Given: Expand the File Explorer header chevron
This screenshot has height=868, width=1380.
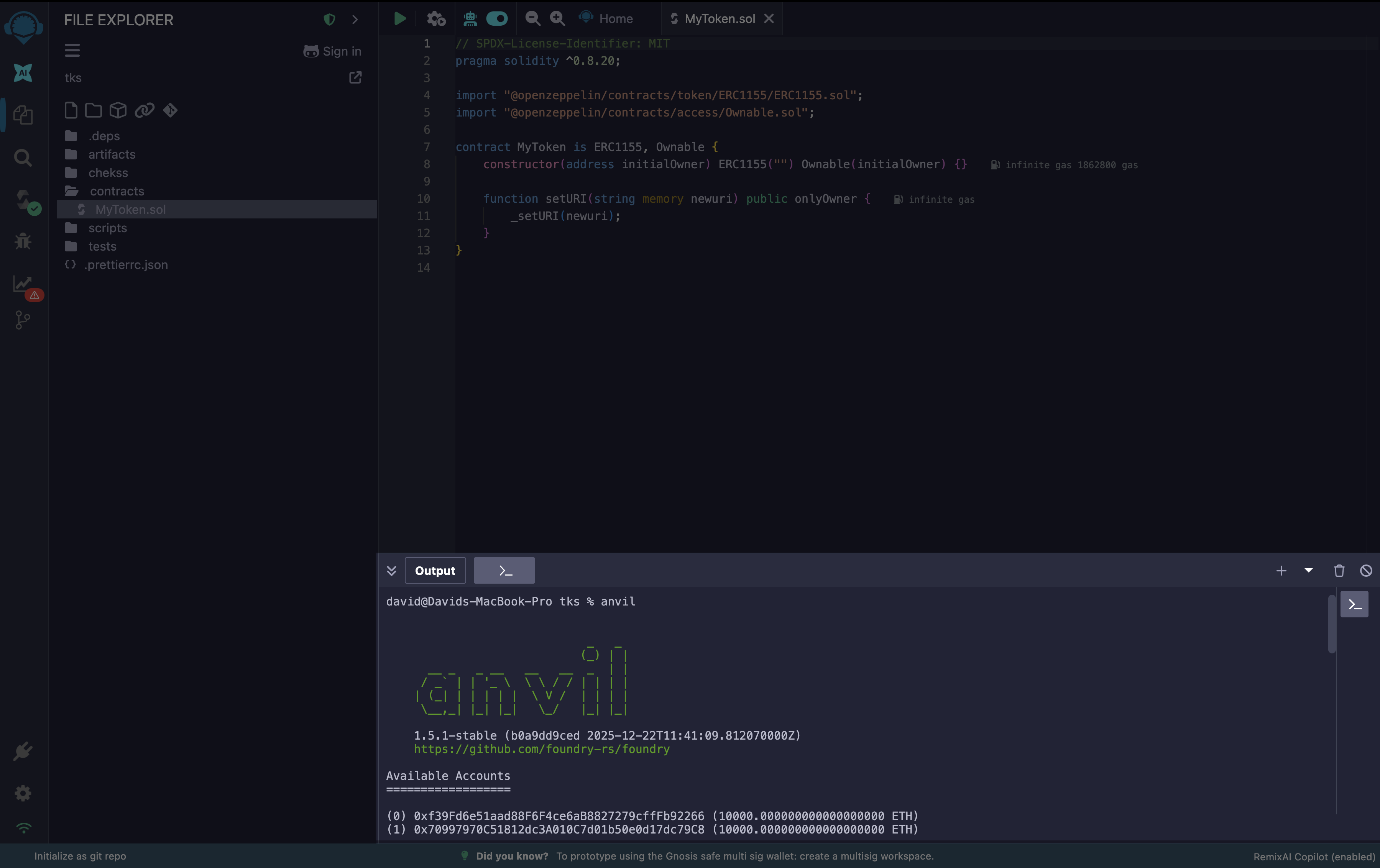Looking at the screenshot, I should point(355,20).
